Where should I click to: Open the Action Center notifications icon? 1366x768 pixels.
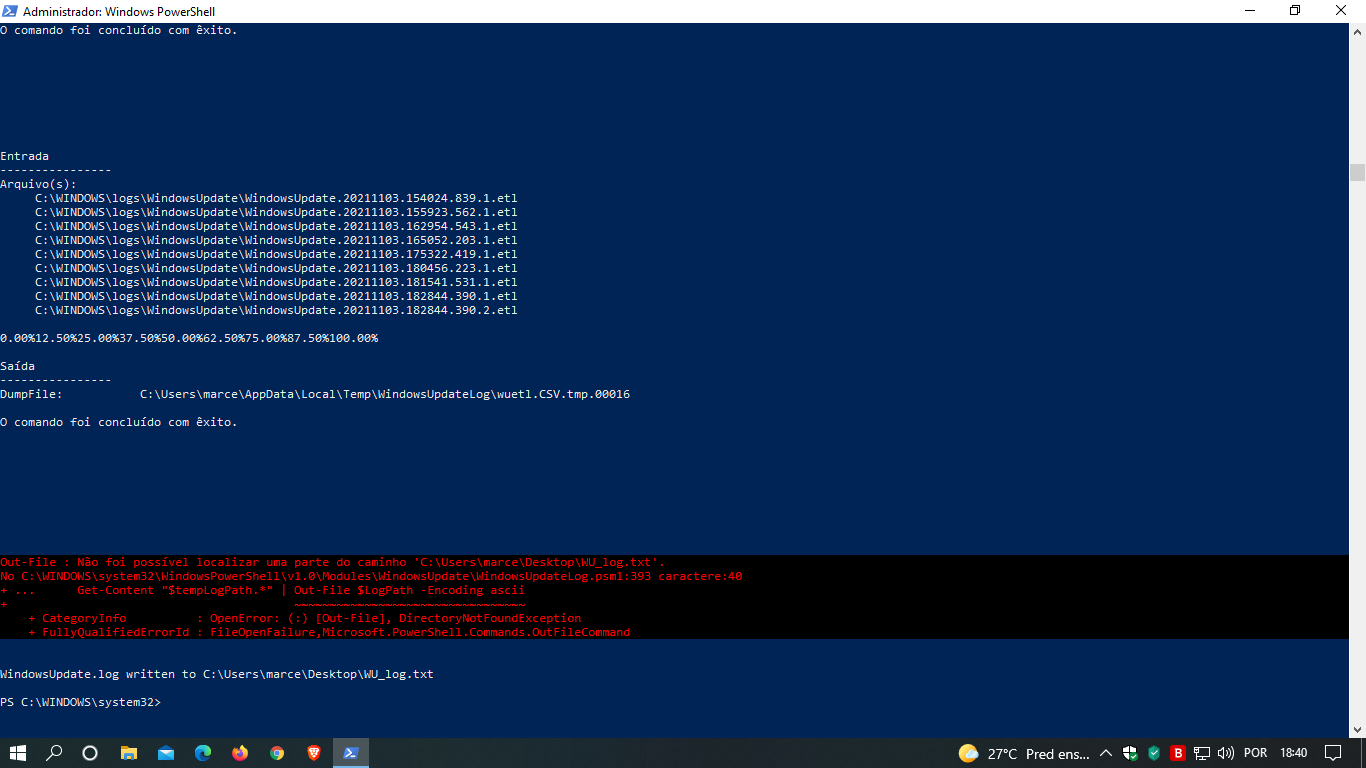click(x=1333, y=753)
